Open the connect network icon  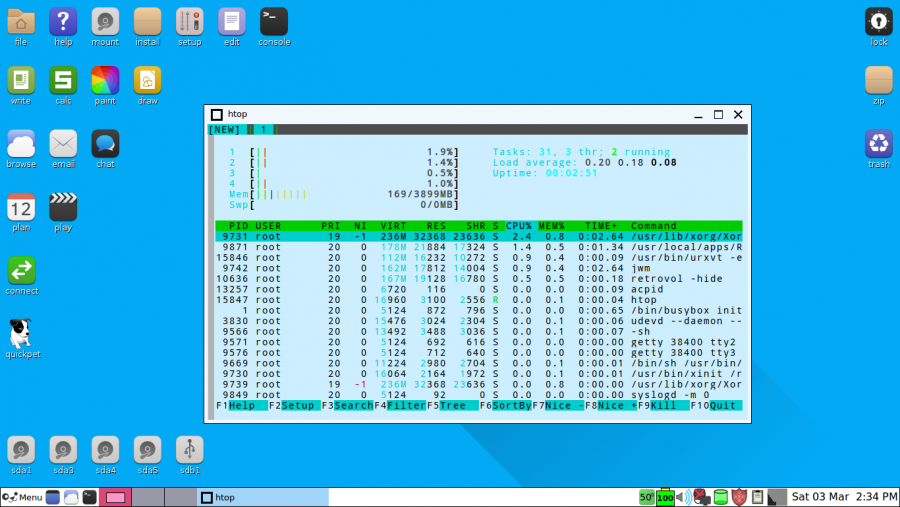point(21,270)
